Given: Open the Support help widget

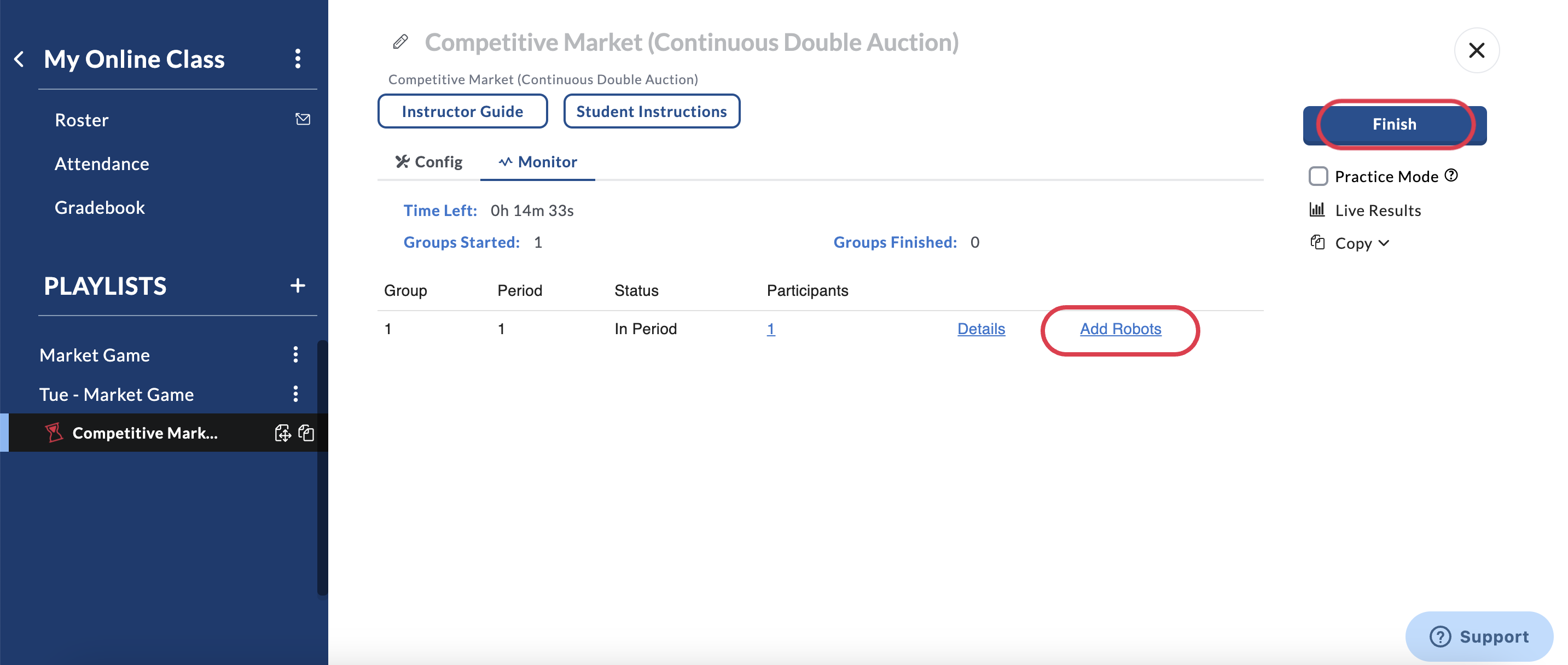Looking at the screenshot, I should (1478, 637).
